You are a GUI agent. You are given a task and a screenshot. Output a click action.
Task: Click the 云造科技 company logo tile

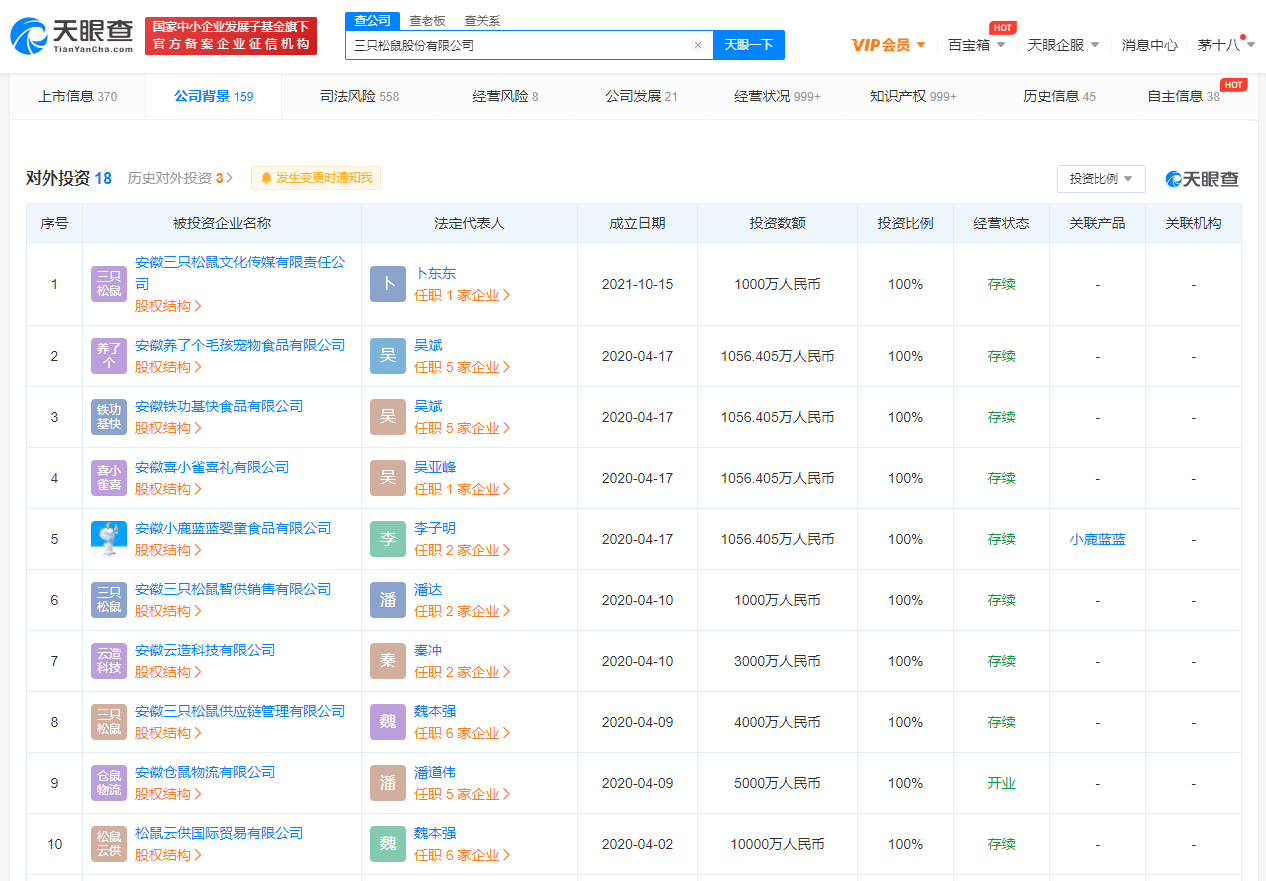pyautogui.click(x=109, y=661)
